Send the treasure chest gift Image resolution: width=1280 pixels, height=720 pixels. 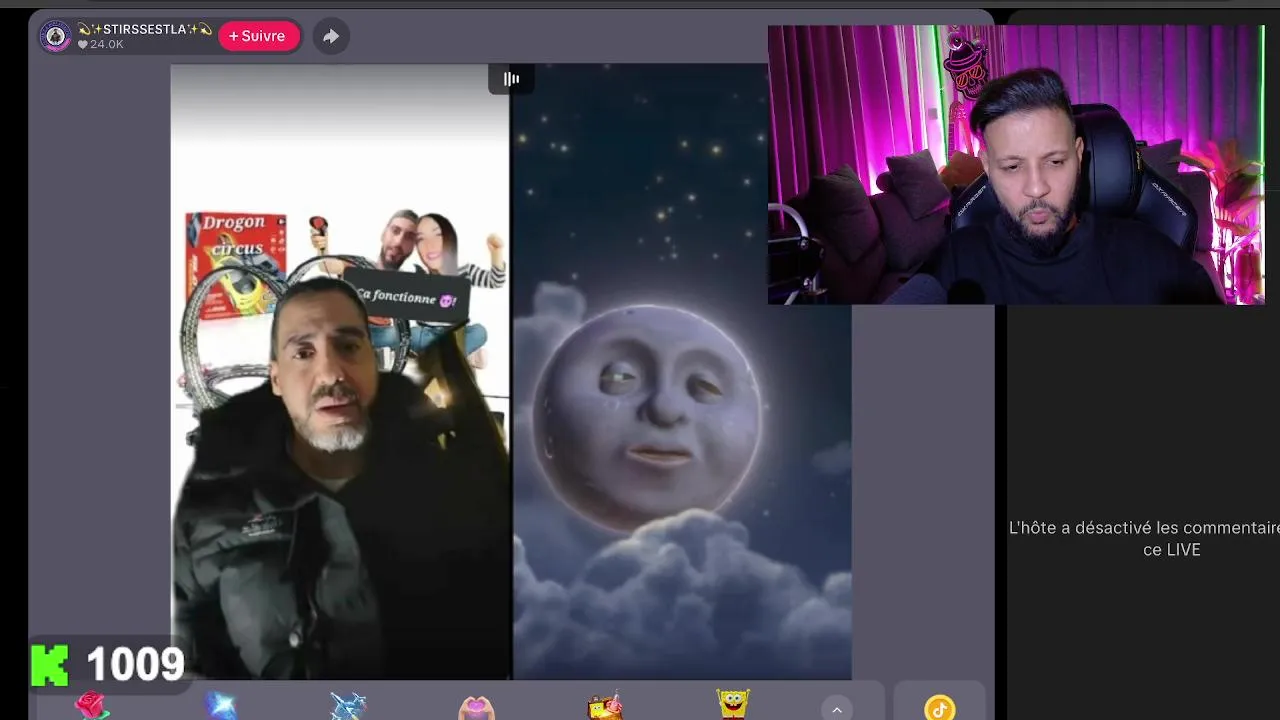[x=605, y=706]
